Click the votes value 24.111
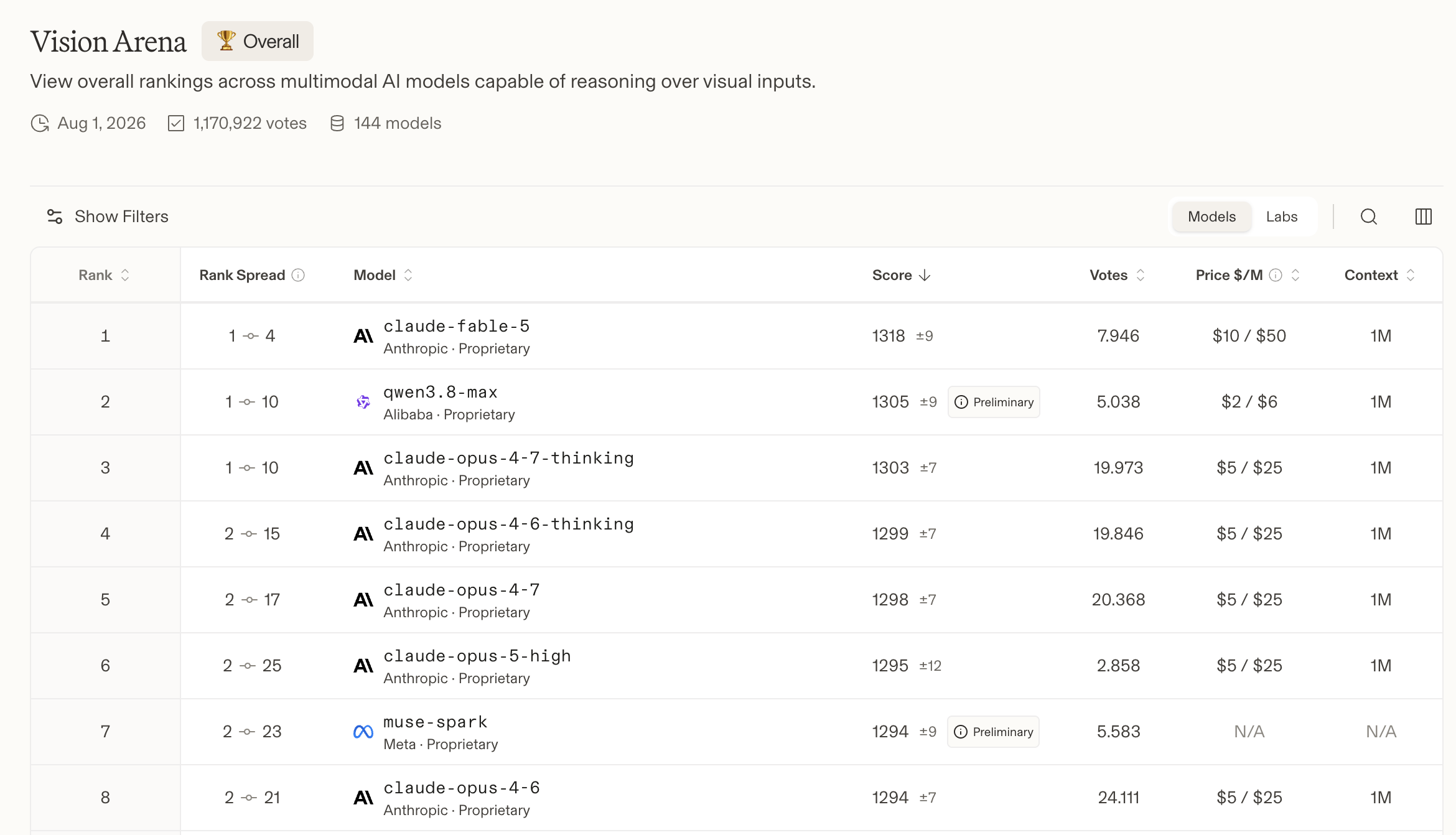1456x835 pixels. coord(1118,798)
